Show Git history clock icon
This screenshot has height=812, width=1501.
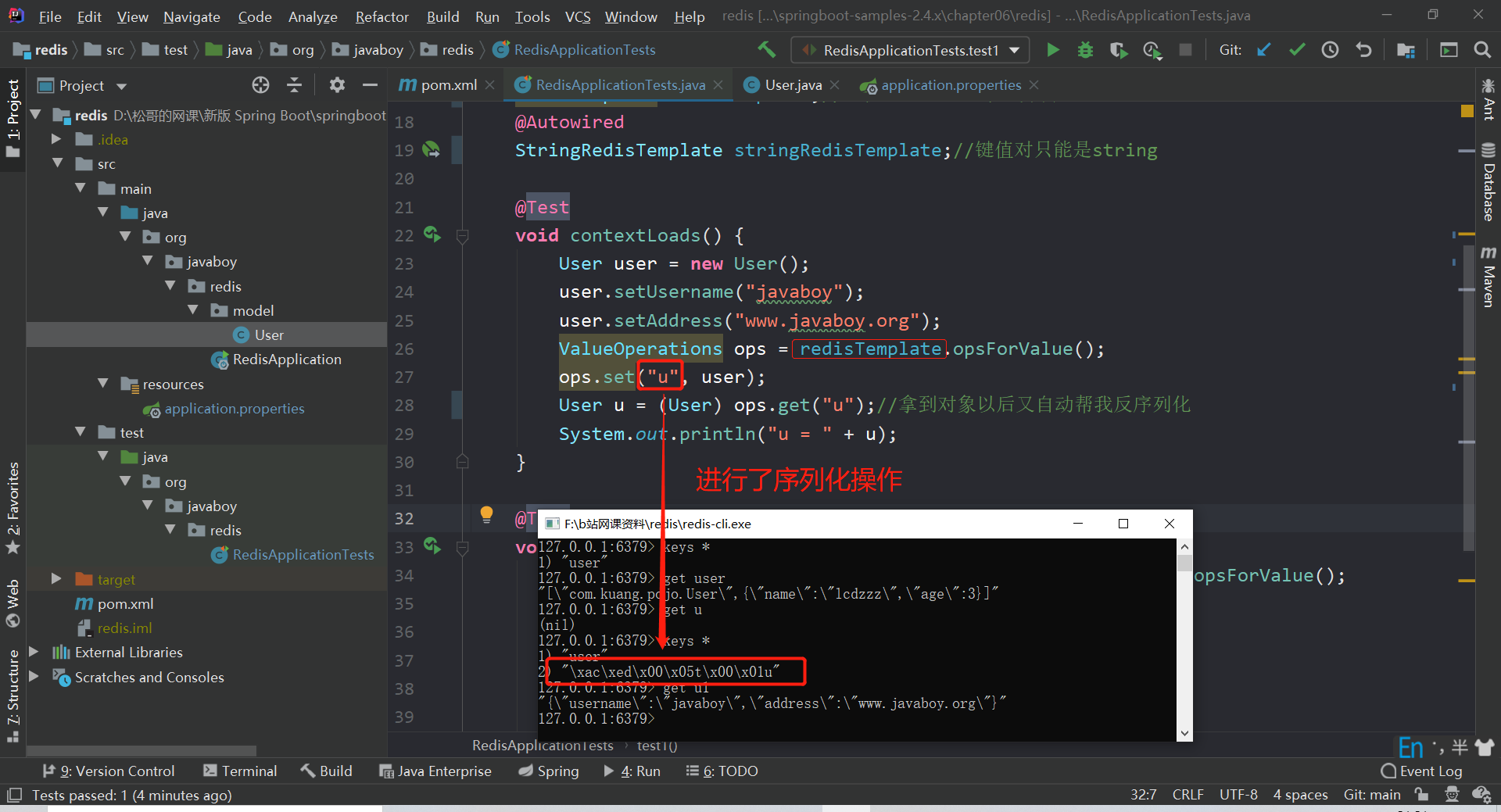tap(1330, 50)
